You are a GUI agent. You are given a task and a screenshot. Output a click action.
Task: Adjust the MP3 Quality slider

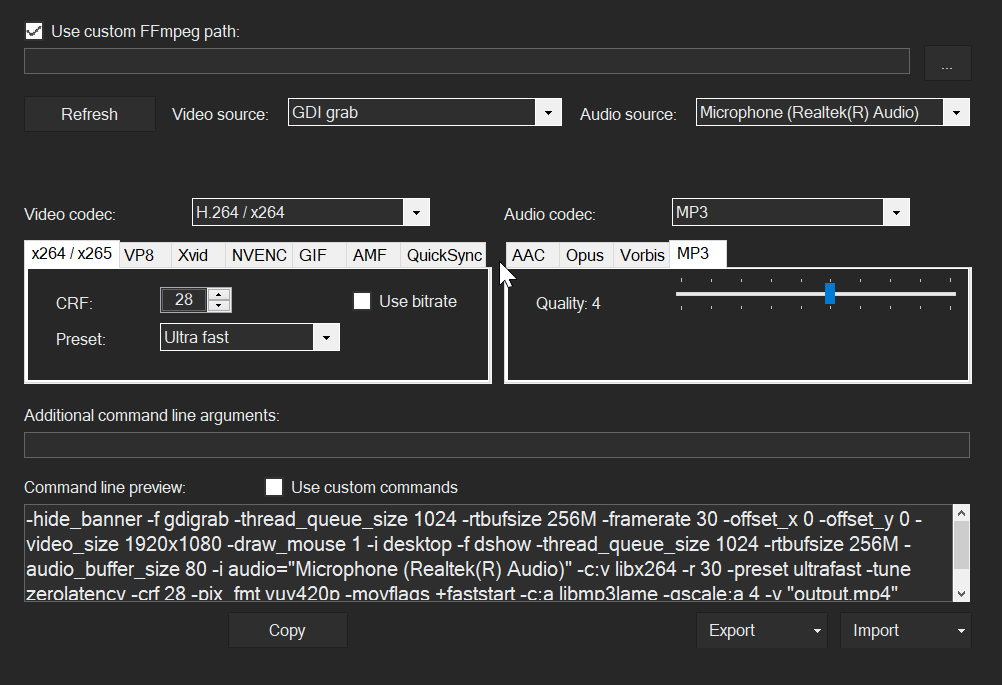pos(830,293)
